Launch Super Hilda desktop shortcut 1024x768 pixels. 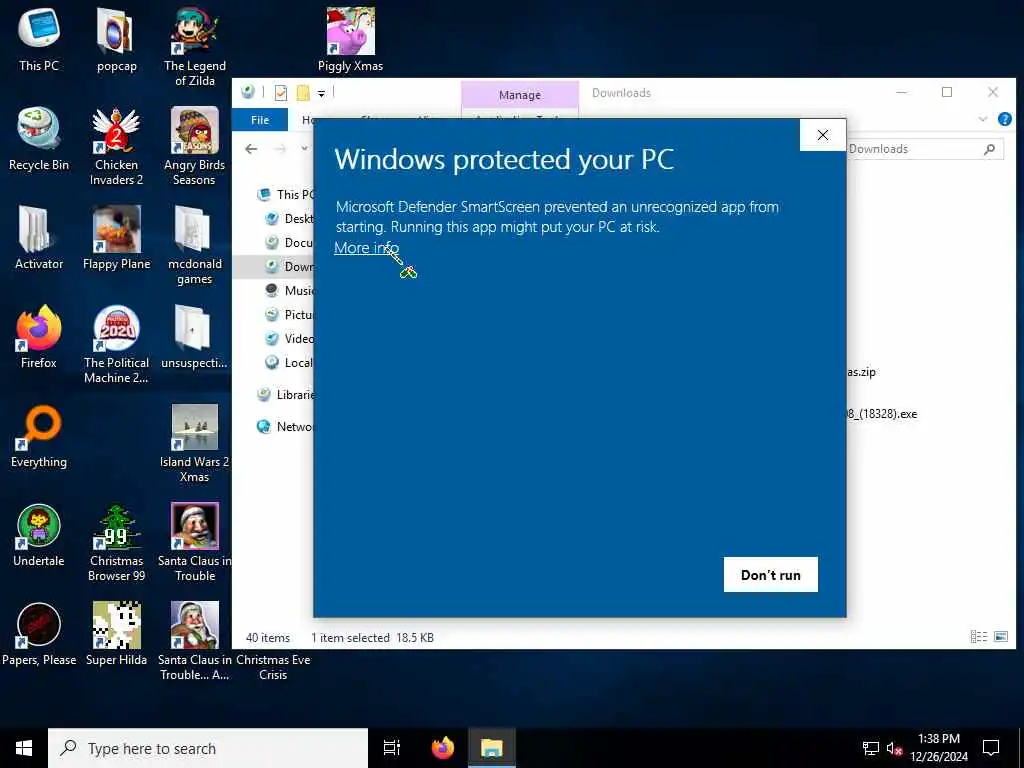116,634
